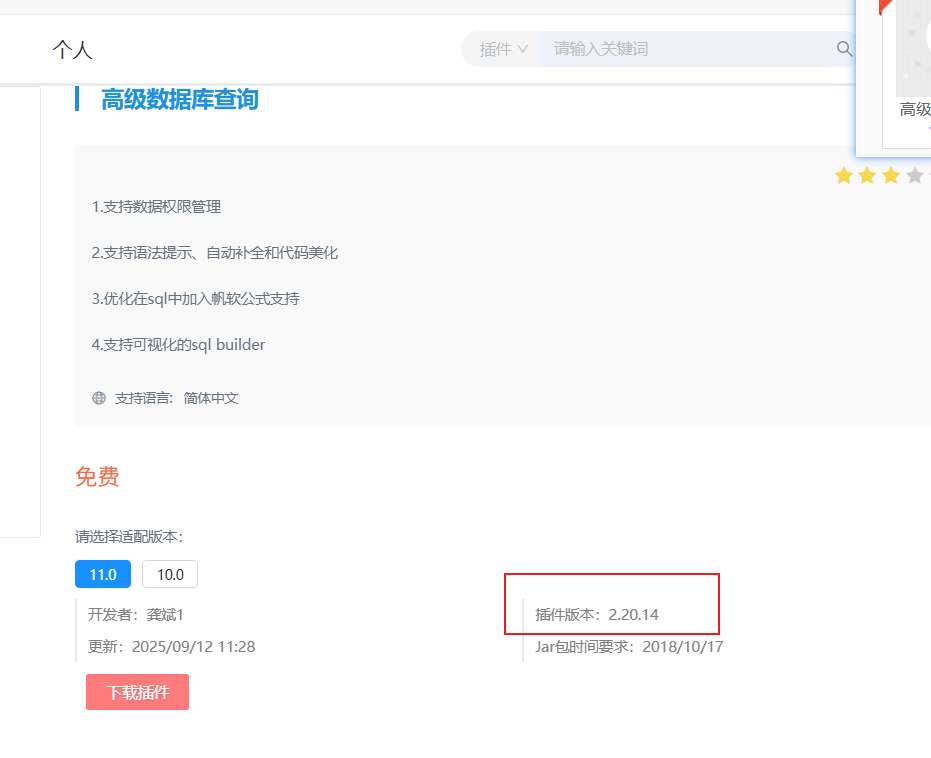Open the plugin card thumbnail image
This screenshot has width=931, height=758.
coord(913,45)
